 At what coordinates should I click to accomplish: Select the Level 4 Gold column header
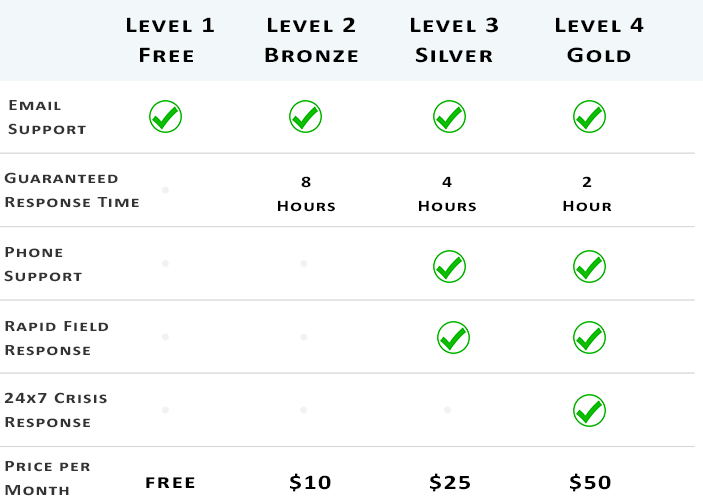click(599, 40)
